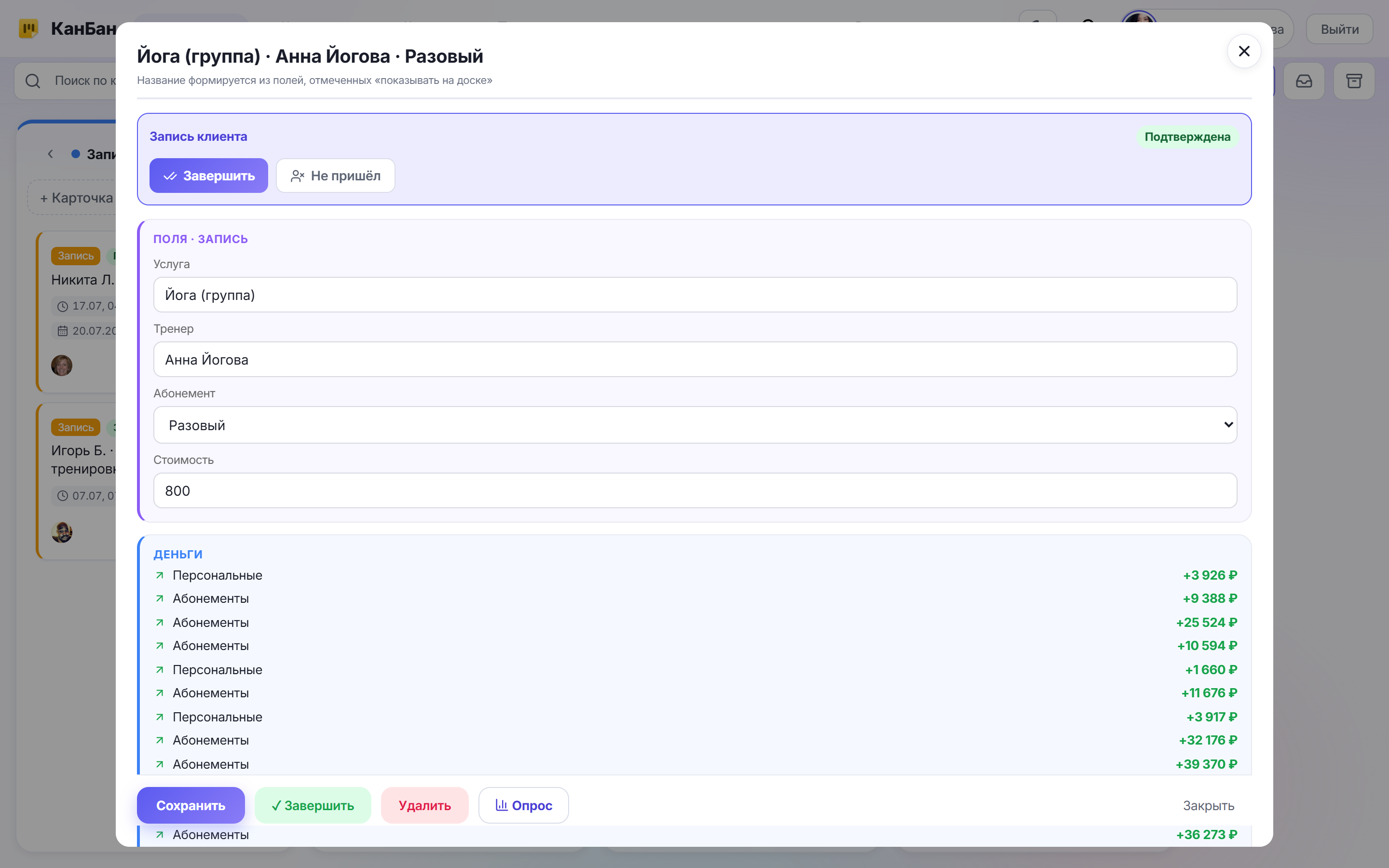
Task: Open Nikita L. card avatar
Action: pos(62,365)
